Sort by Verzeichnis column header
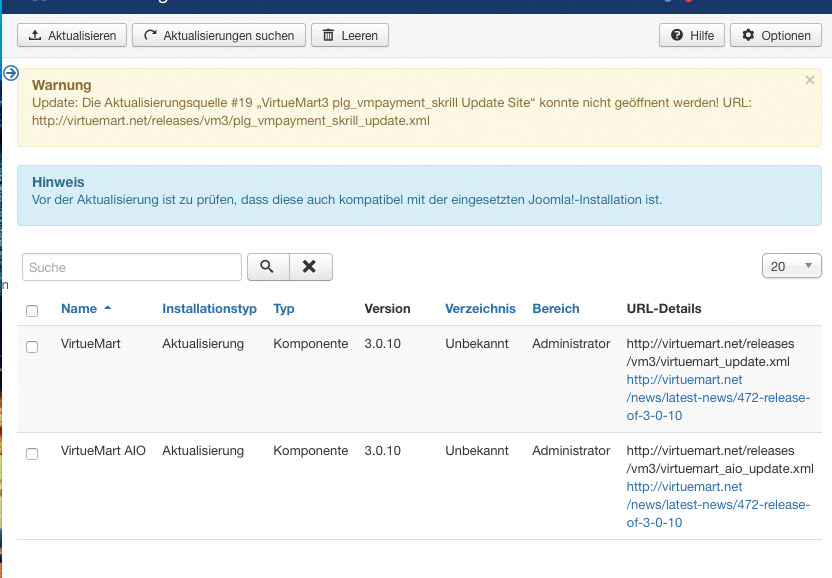Viewport: 832px width, 578px height. tap(480, 309)
